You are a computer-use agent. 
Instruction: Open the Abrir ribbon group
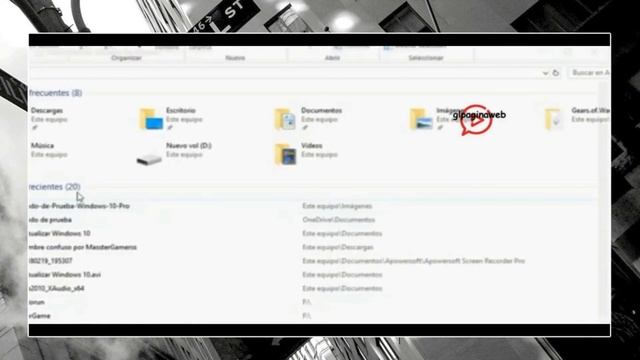tap(332, 58)
